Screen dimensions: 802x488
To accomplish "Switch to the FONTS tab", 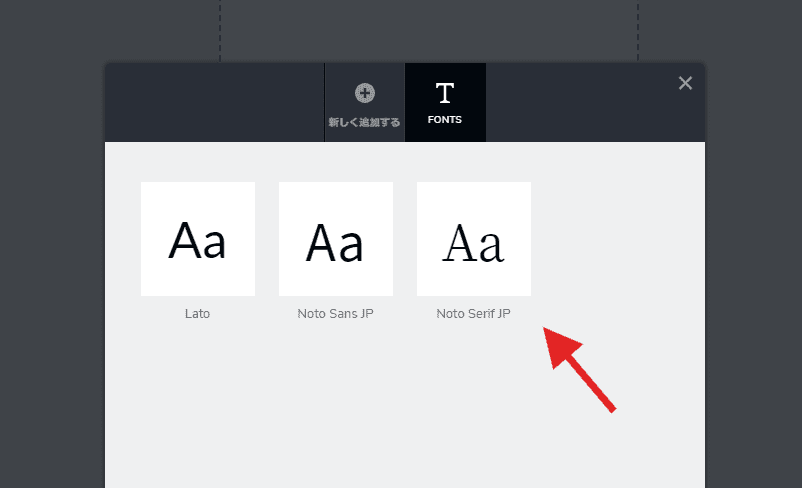I will pos(445,103).
